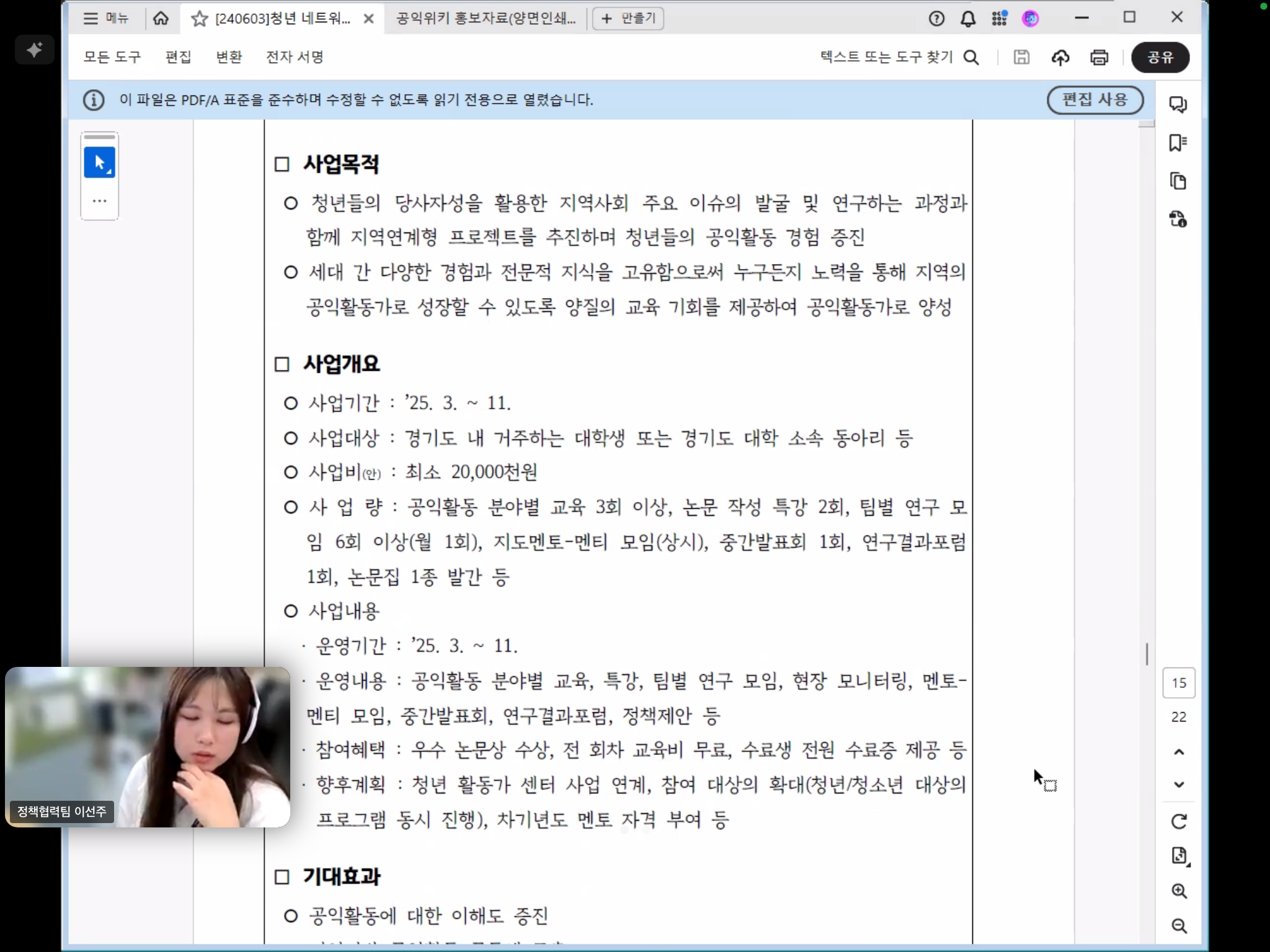Open the 모든 도구 menu

[x=112, y=57]
